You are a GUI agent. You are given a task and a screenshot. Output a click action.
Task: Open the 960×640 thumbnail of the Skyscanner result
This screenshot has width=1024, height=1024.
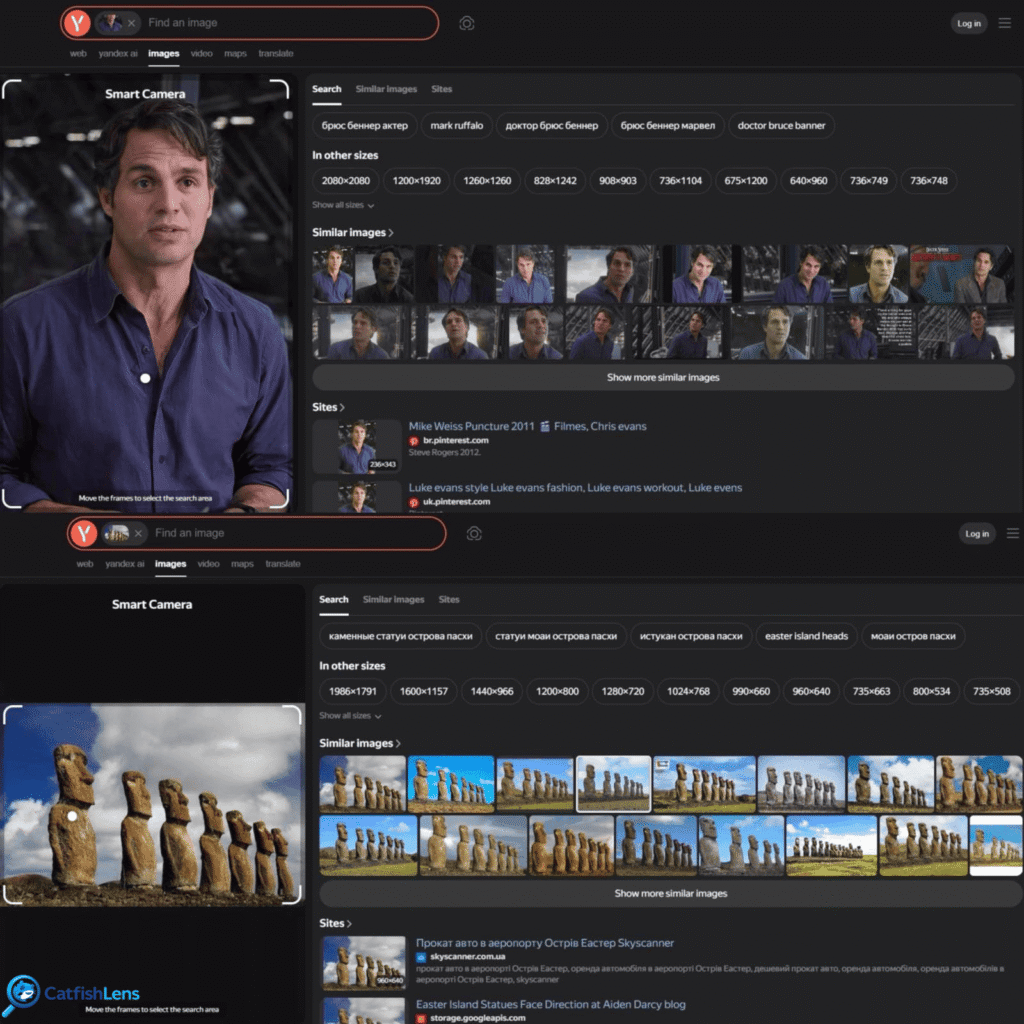coord(364,963)
